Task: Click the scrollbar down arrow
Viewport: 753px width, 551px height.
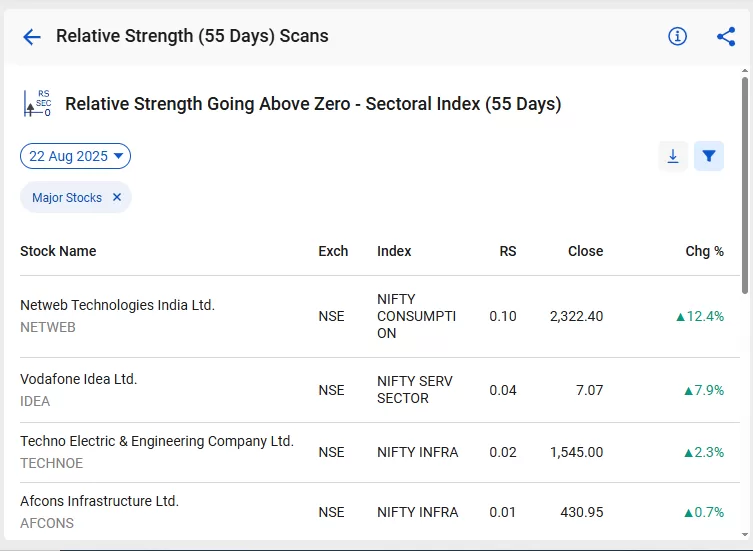Action: pyautogui.click(x=745, y=535)
